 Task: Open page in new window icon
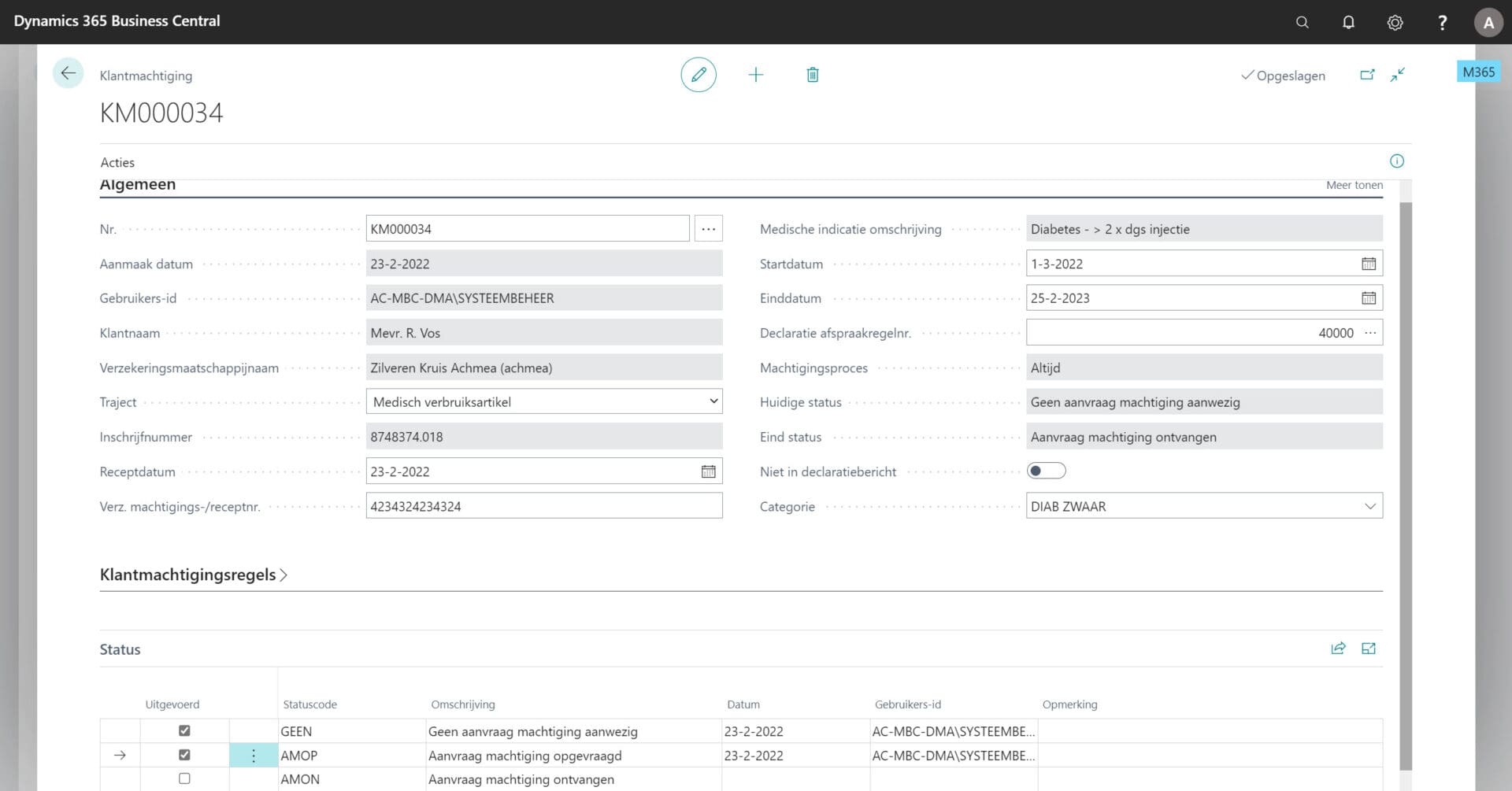(1367, 75)
